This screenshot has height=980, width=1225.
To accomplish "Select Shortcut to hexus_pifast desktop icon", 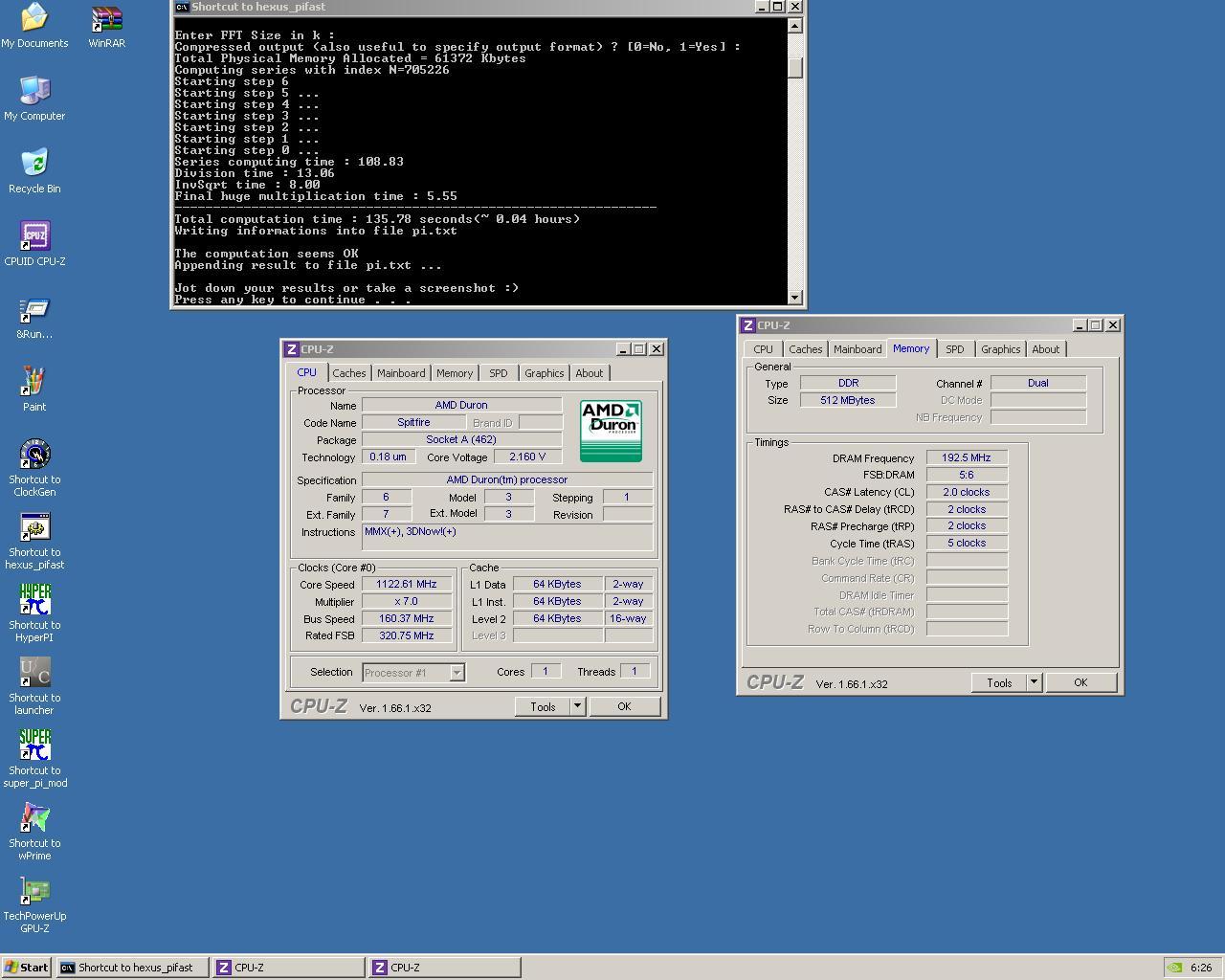I will [x=34, y=540].
